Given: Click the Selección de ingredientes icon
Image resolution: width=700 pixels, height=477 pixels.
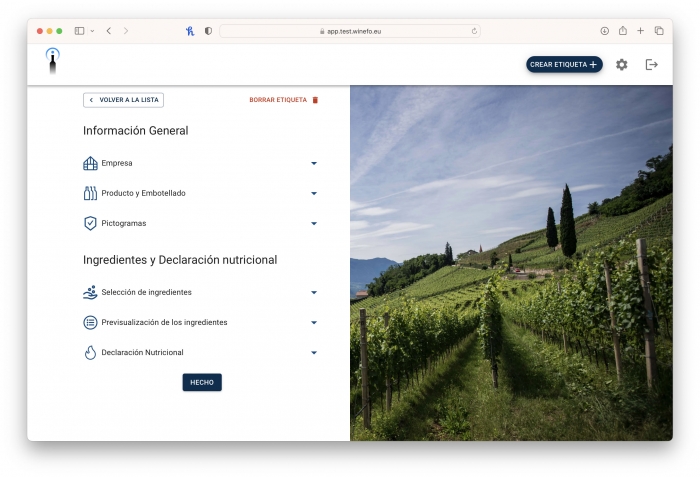Looking at the screenshot, I should [x=90, y=292].
